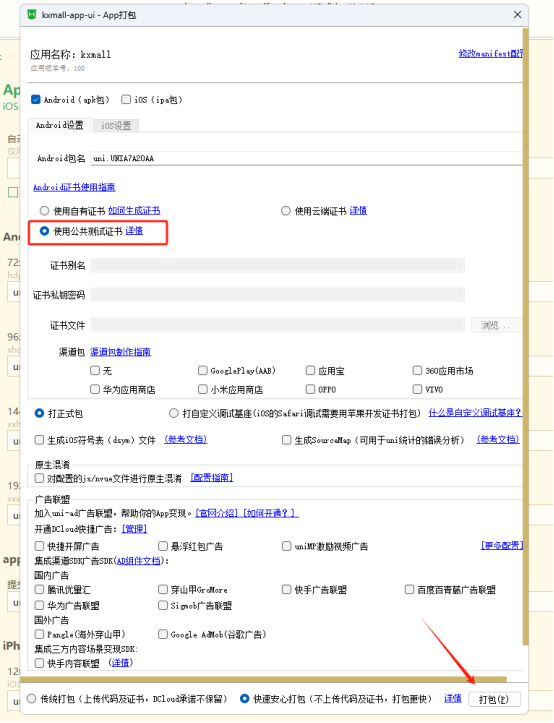Click the Android包名 input field
This screenshot has width=554, height=723.
point(307,158)
